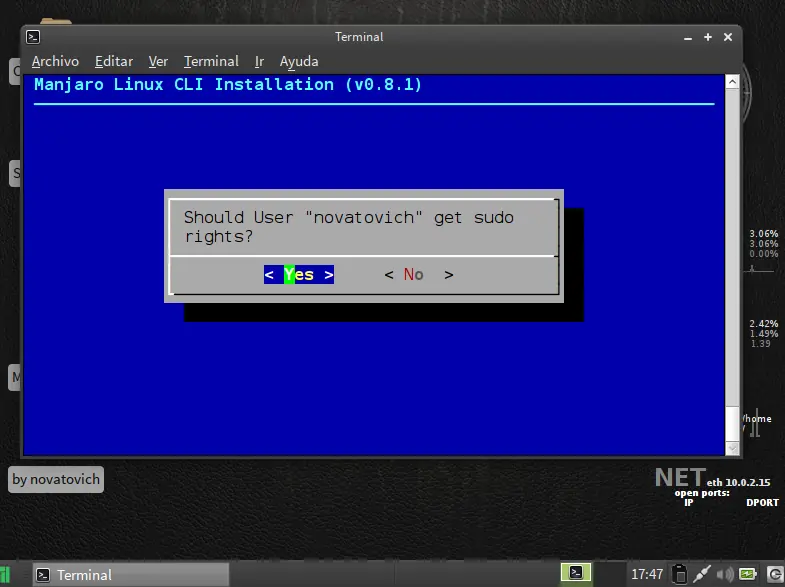785x587 pixels.
Task: Click the green Manjaro menu icon
Action: [x=5, y=575]
